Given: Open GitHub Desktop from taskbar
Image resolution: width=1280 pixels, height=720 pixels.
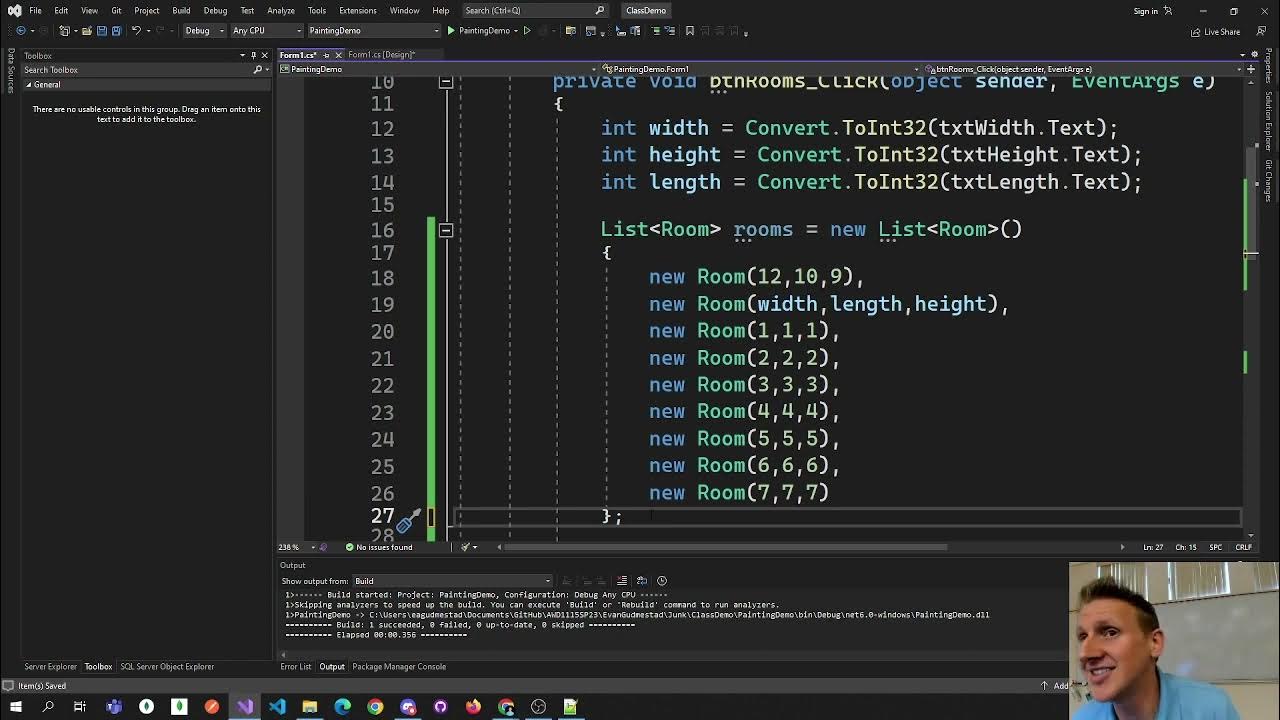Looking at the screenshot, I should [x=440, y=707].
